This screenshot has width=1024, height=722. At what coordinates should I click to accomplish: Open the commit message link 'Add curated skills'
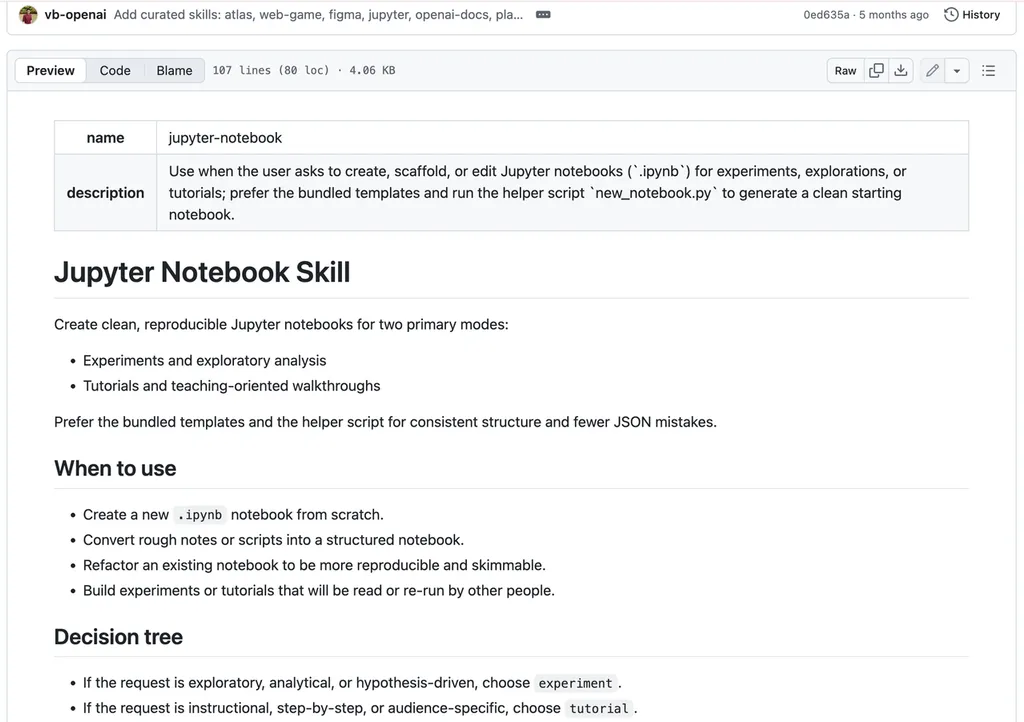pyautogui.click(x=318, y=14)
